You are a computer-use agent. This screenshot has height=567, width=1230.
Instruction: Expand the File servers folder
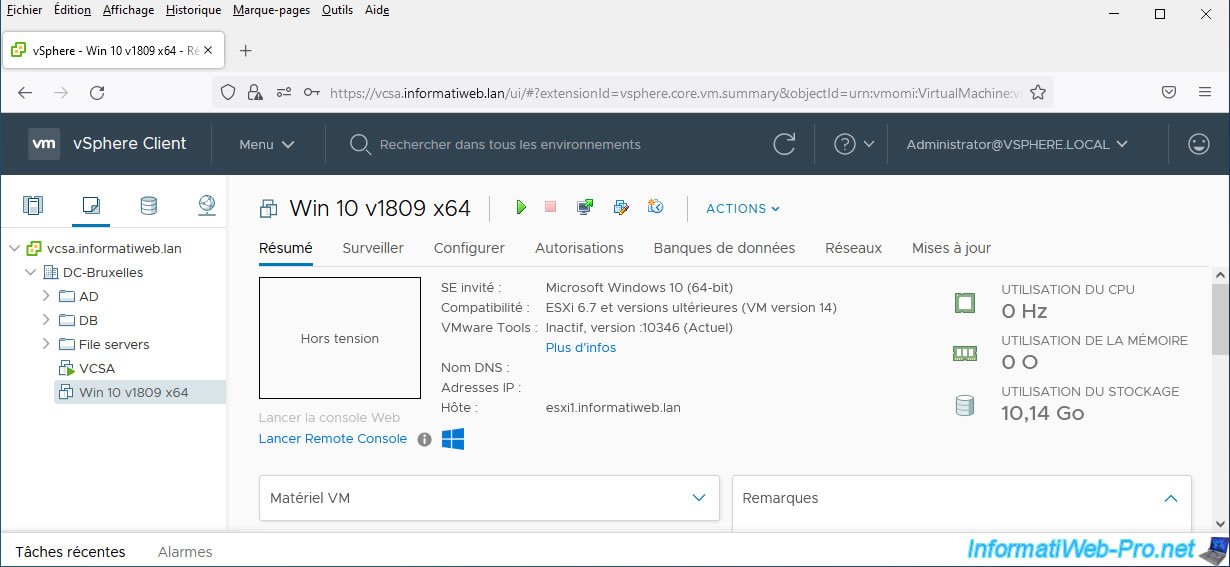click(46, 344)
